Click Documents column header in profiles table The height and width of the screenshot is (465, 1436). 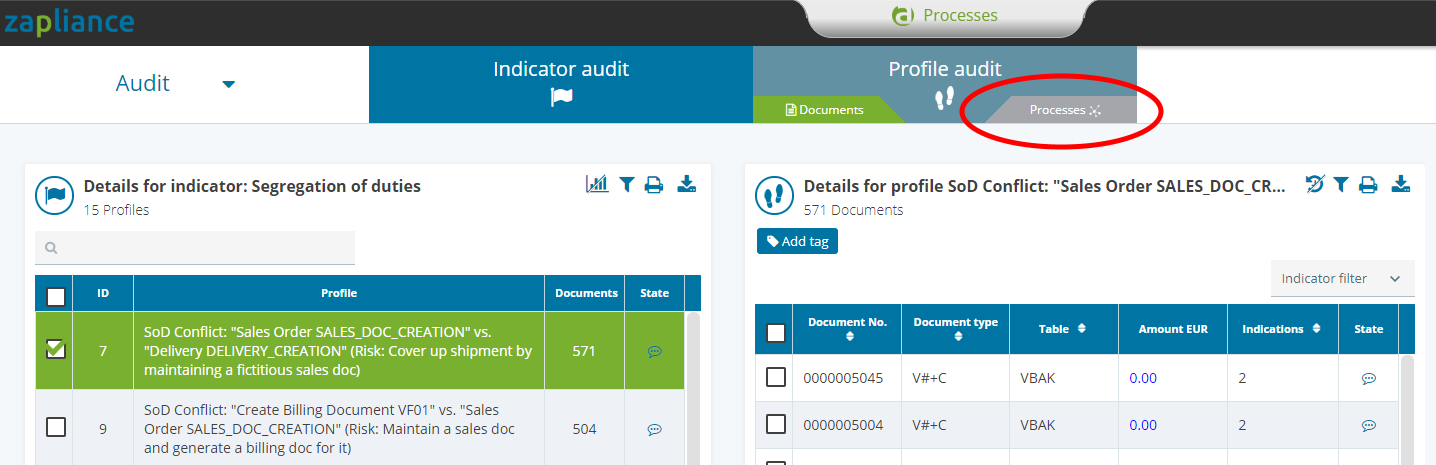click(587, 293)
